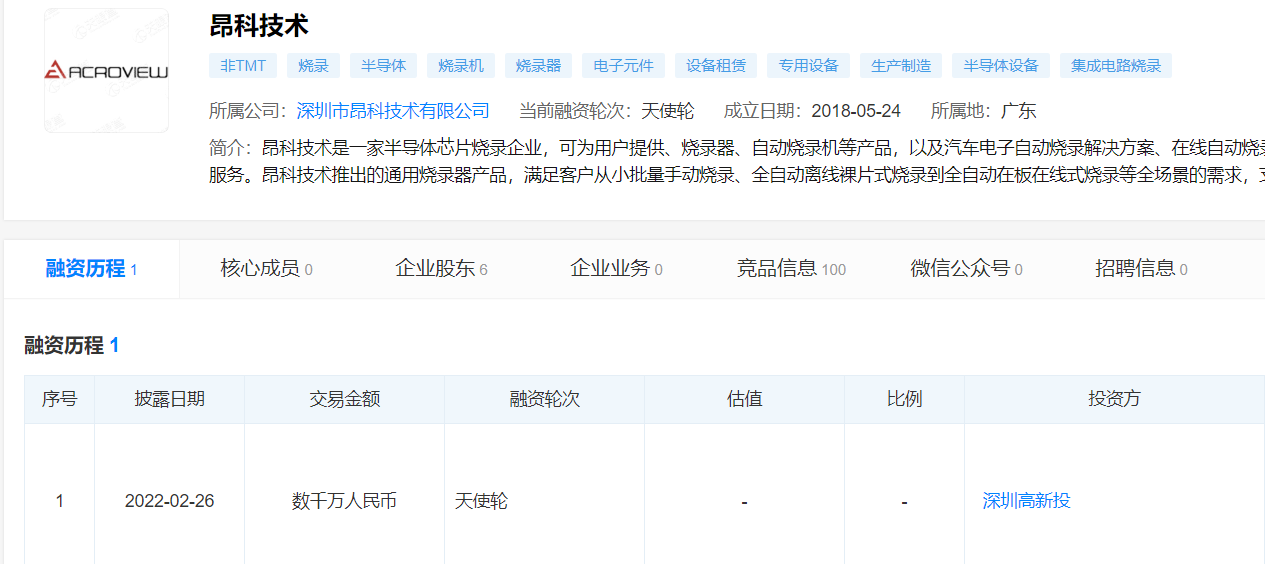This screenshot has width=1265, height=564.
Task: Select the 集成电路烧录 tag
Action: pyautogui.click(x=1116, y=66)
